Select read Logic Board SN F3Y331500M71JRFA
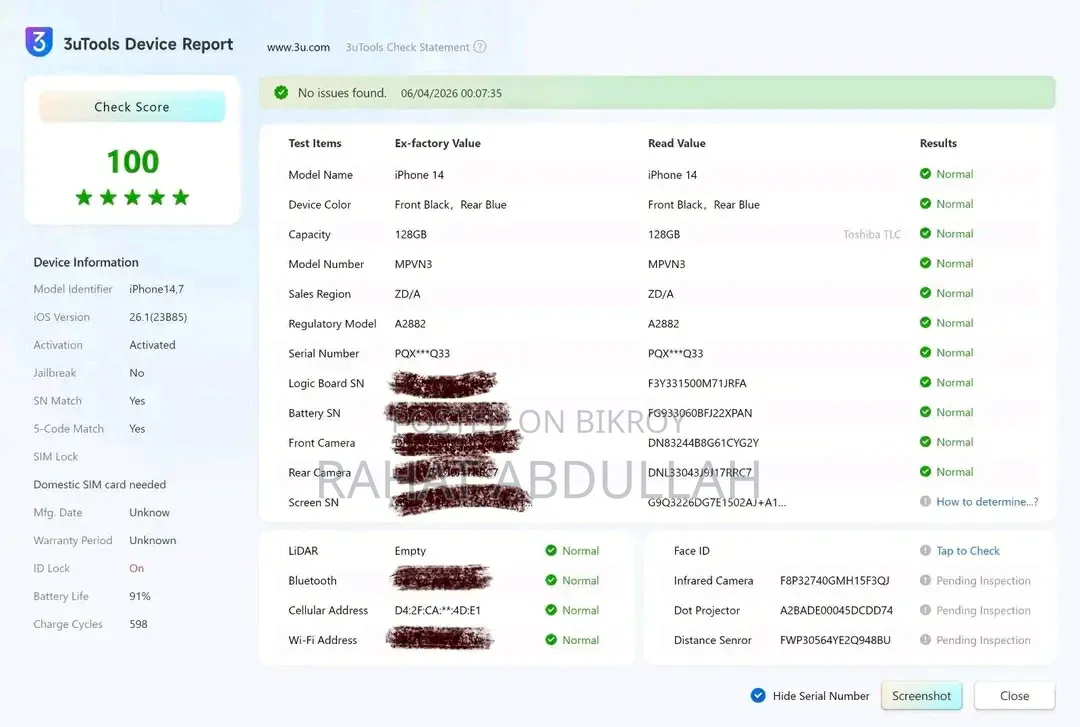This screenshot has height=727, width=1080. click(x=697, y=383)
